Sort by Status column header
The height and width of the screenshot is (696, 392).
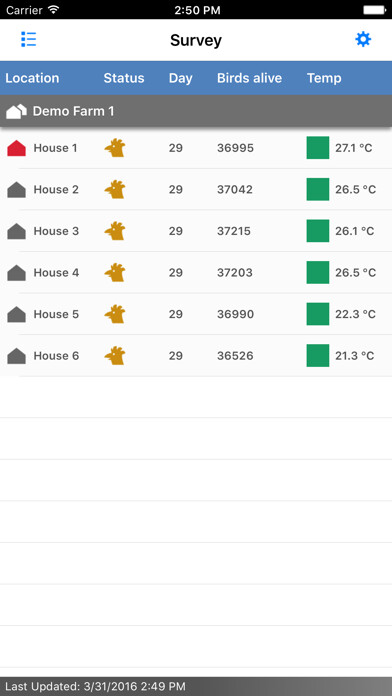(x=124, y=78)
